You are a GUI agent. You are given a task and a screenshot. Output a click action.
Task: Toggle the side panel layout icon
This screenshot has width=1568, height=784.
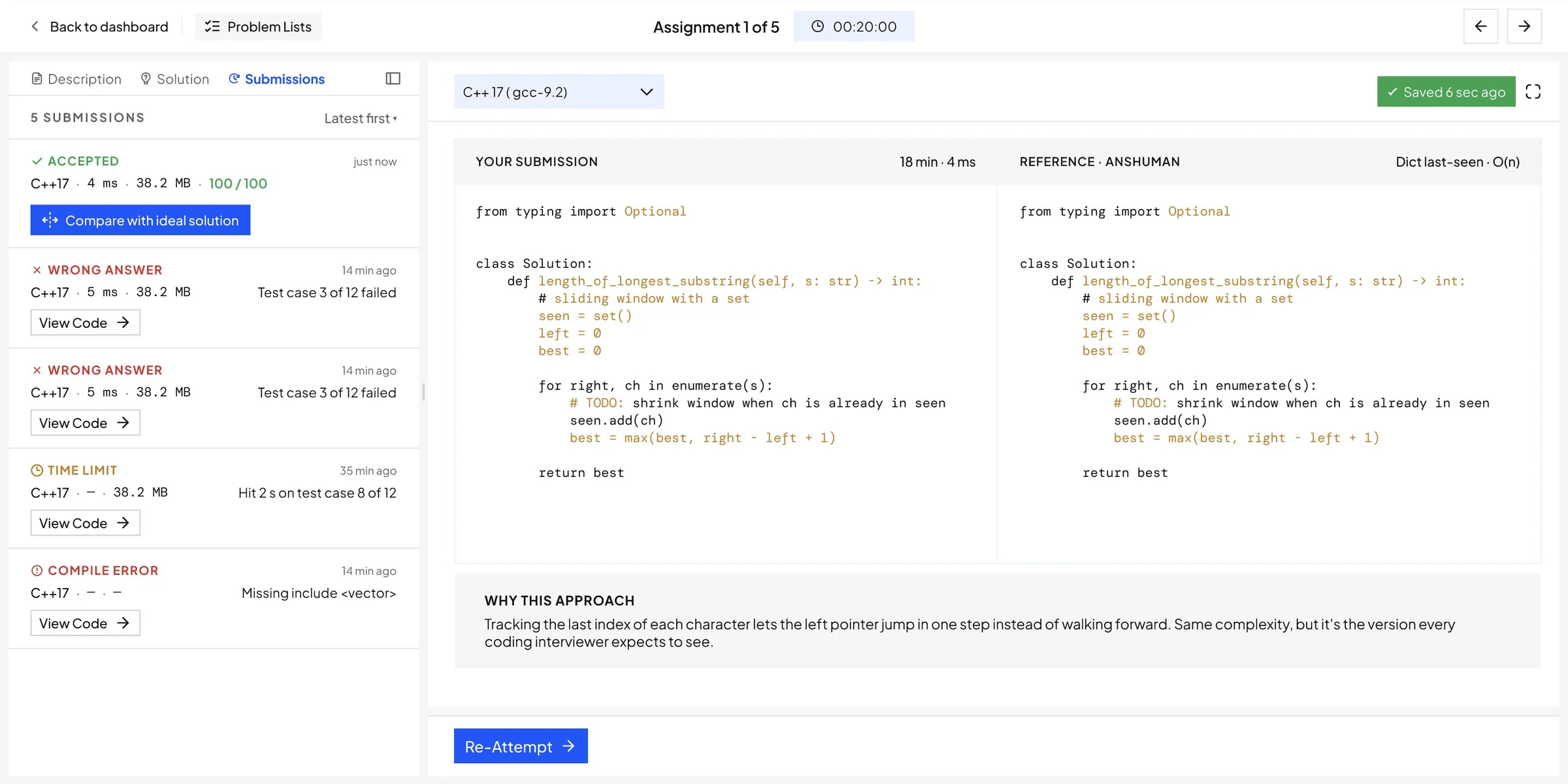[x=393, y=78]
